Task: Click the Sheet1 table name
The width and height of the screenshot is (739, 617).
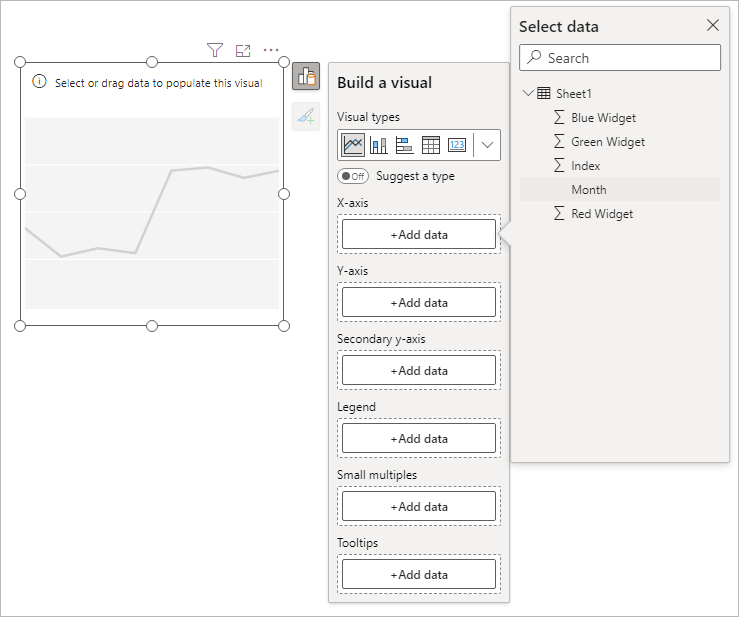Action: [574, 93]
